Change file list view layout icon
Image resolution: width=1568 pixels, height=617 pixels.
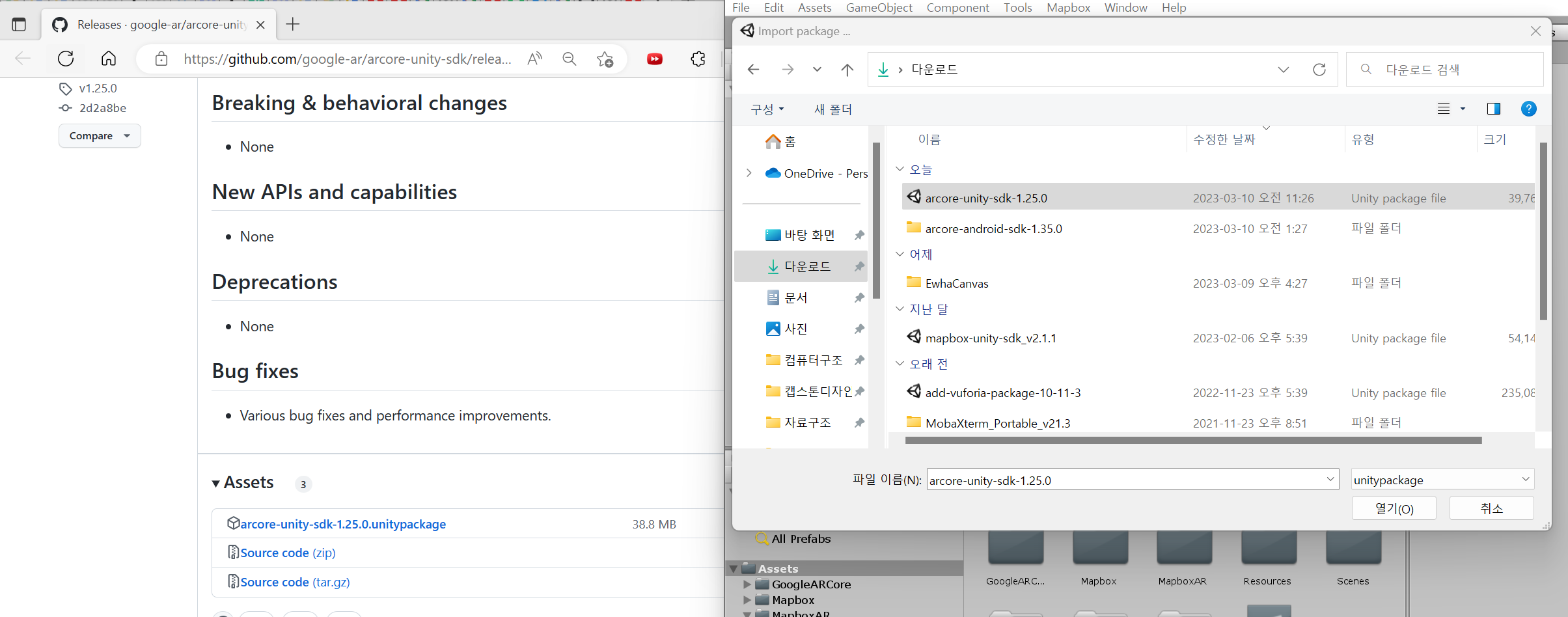[x=1444, y=109]
